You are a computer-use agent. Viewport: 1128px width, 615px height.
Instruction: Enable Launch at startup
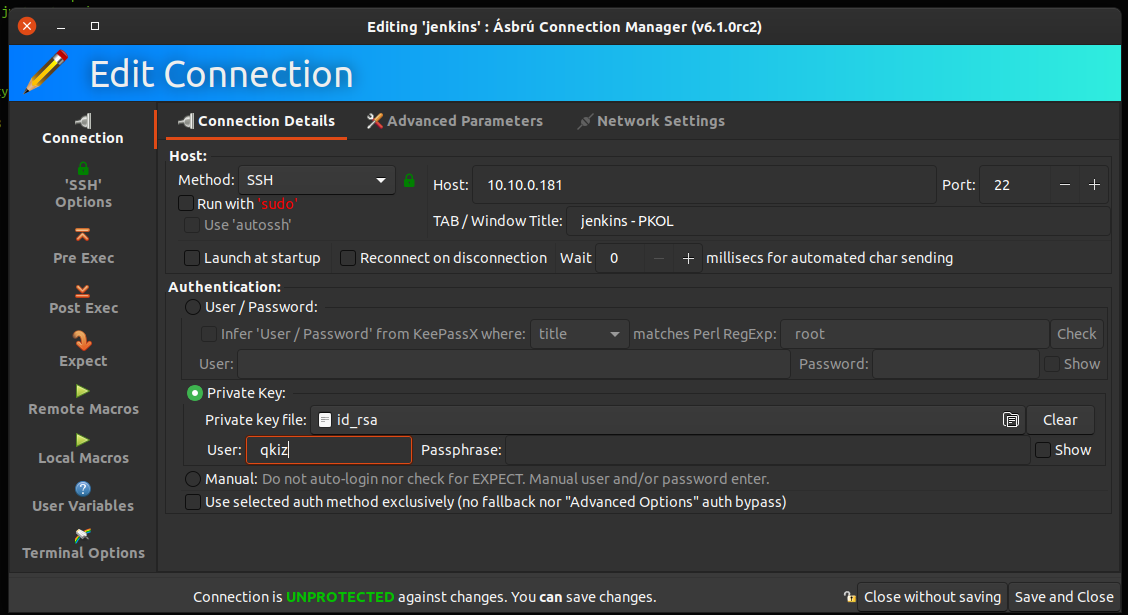click(x=191, y=257)
